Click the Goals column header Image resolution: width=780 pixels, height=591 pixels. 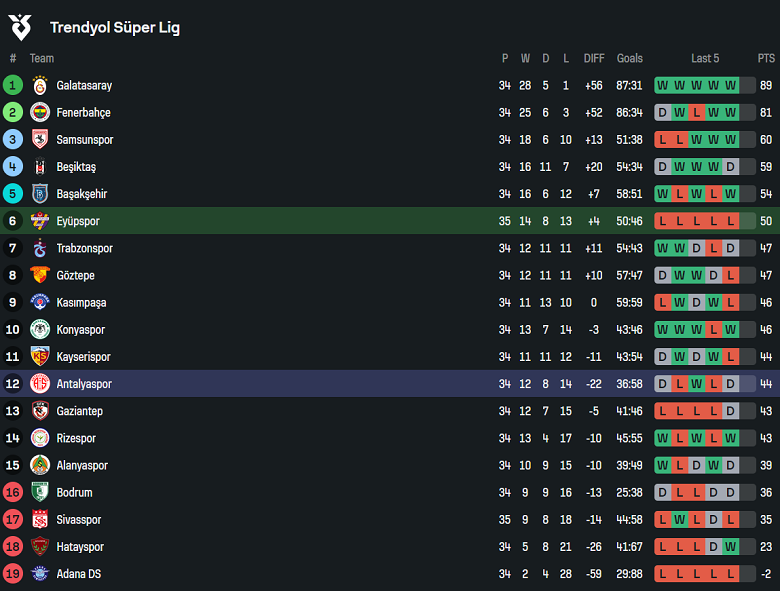(630, 58)
